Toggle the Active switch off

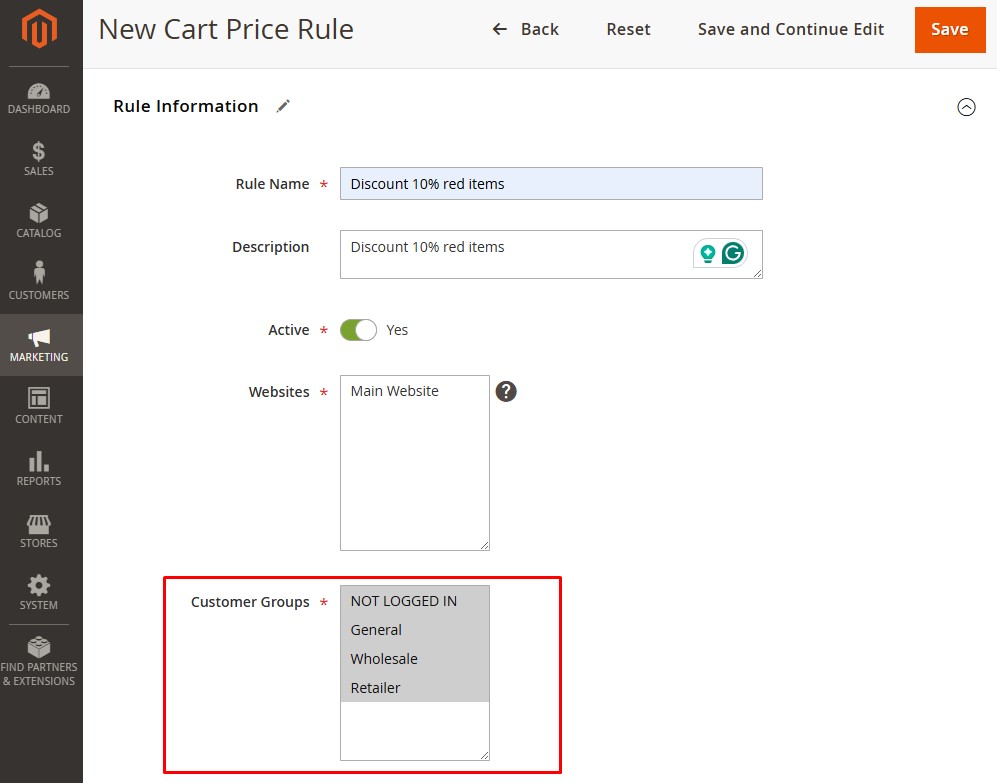click(x=358, y=330)
